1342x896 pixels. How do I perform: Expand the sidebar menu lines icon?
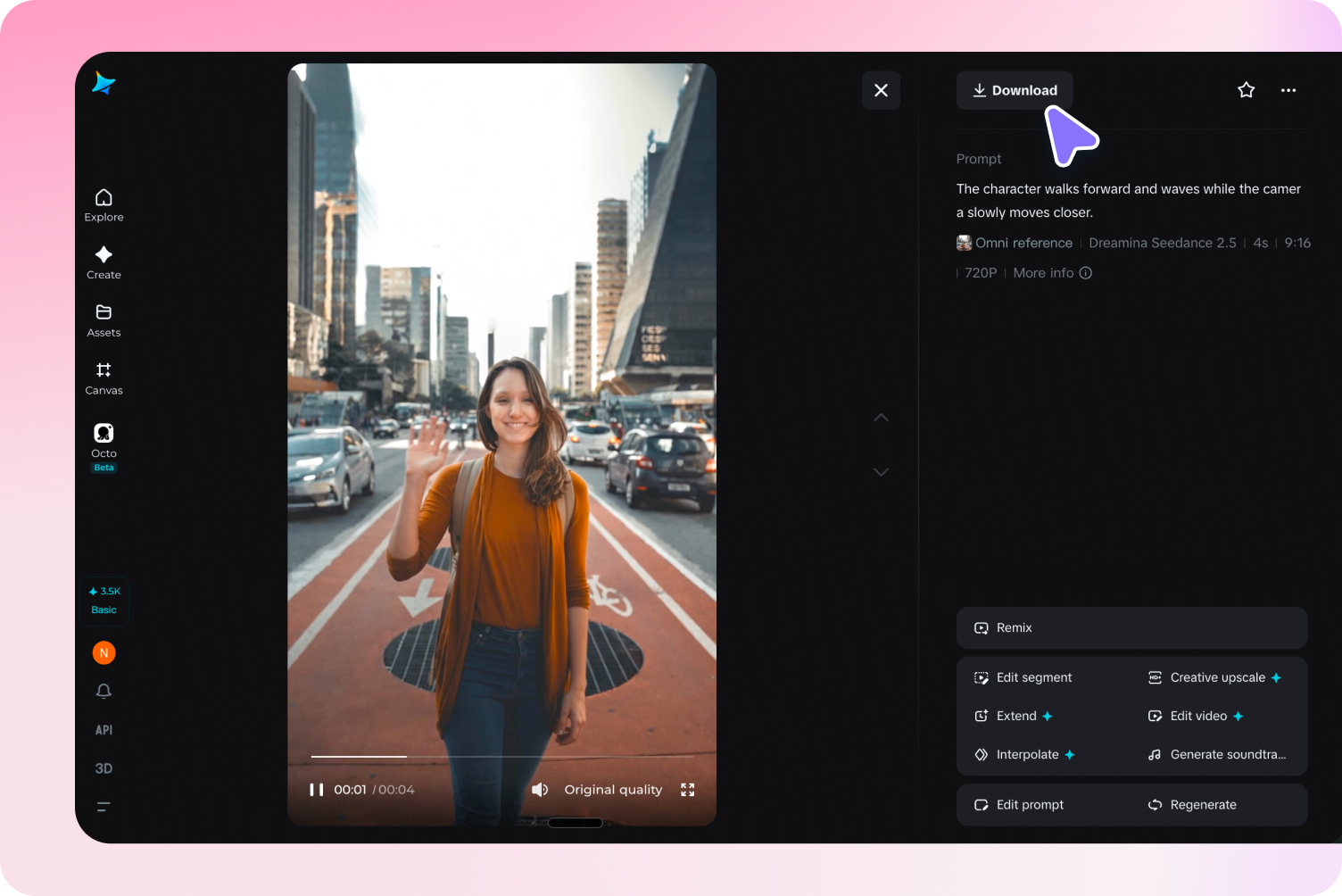104,807
